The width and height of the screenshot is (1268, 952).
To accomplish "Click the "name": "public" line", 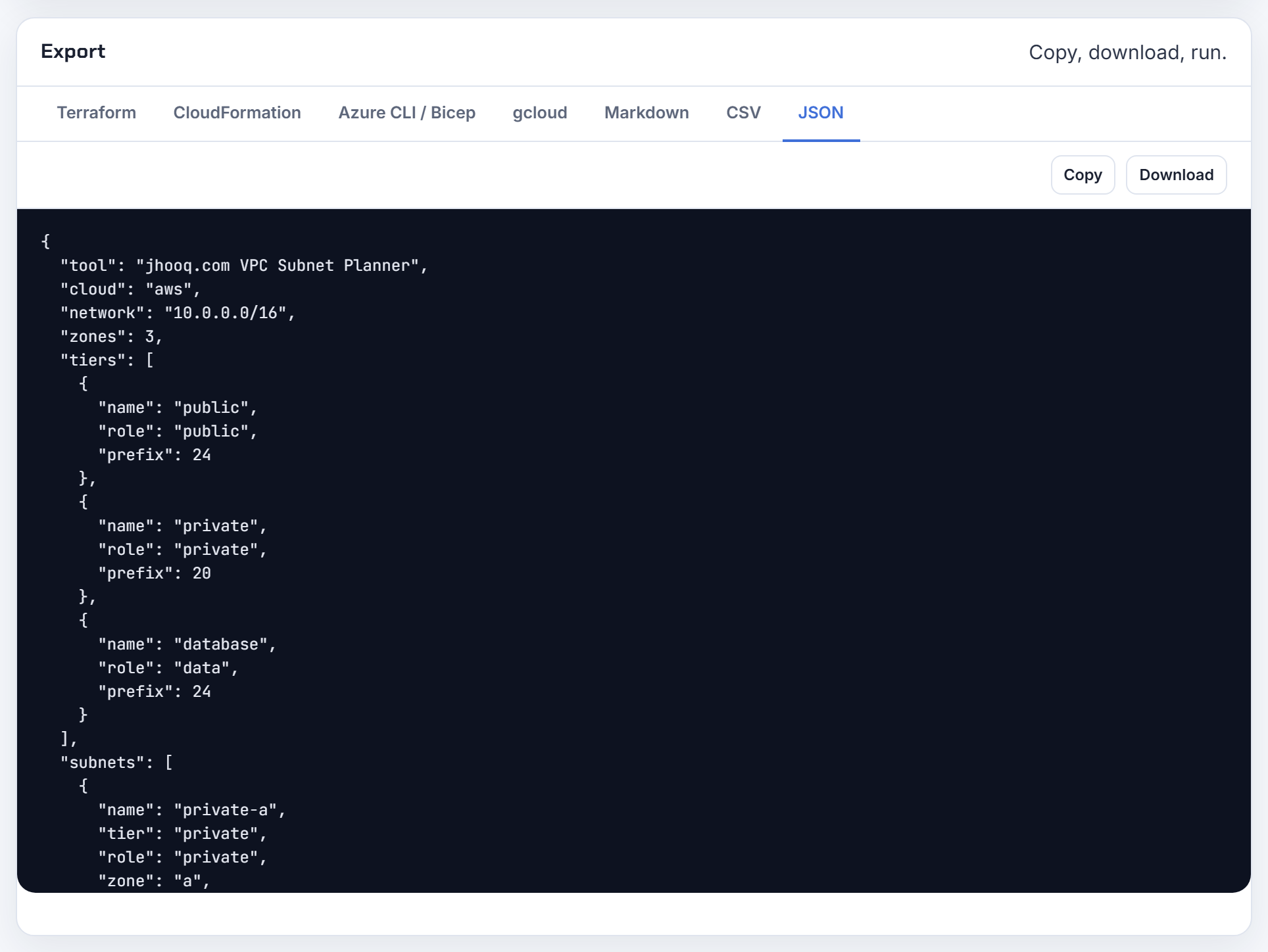I will point(178,408).
